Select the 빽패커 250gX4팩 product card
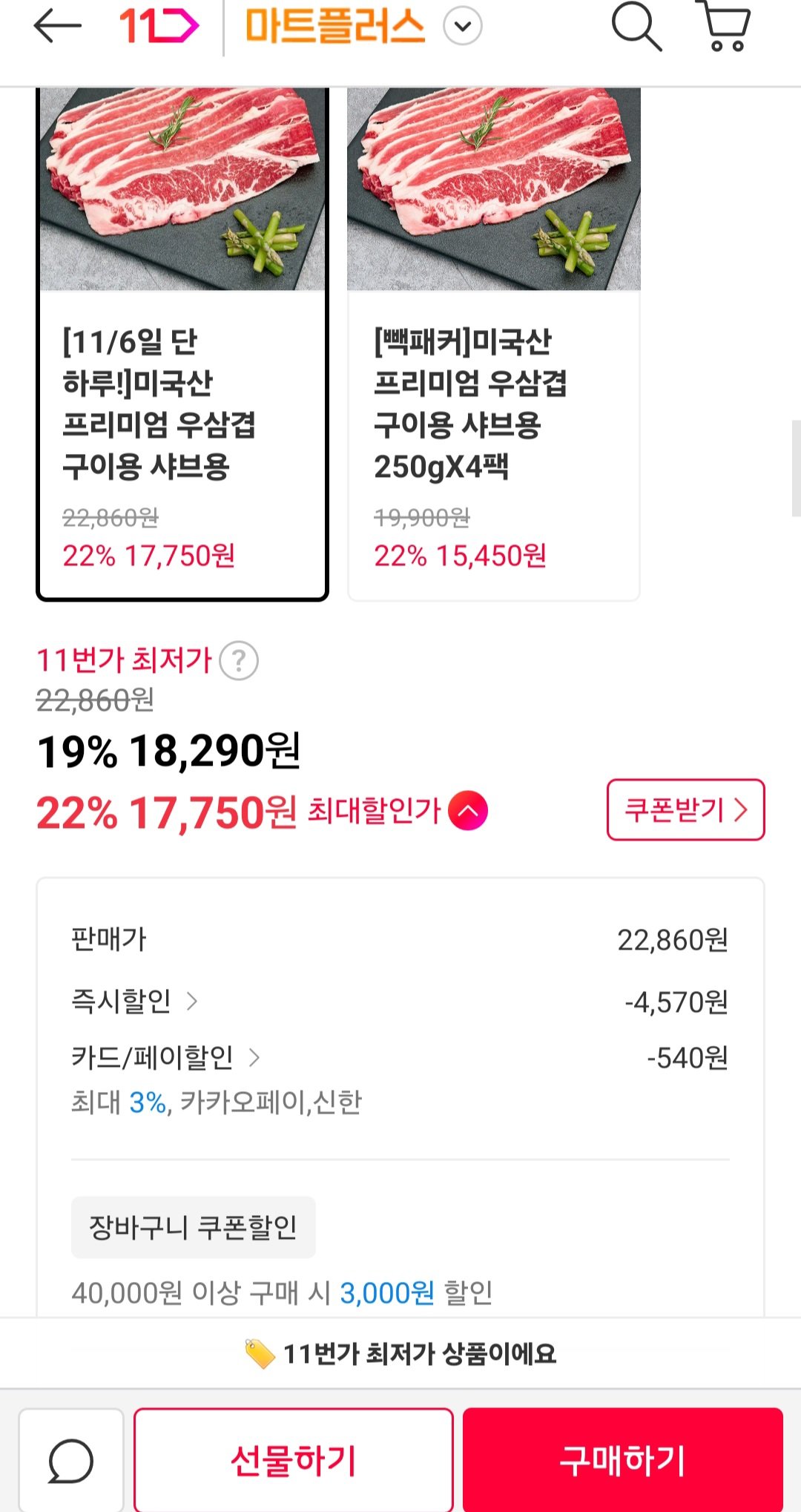801x1512 pixels. (494, 344)
